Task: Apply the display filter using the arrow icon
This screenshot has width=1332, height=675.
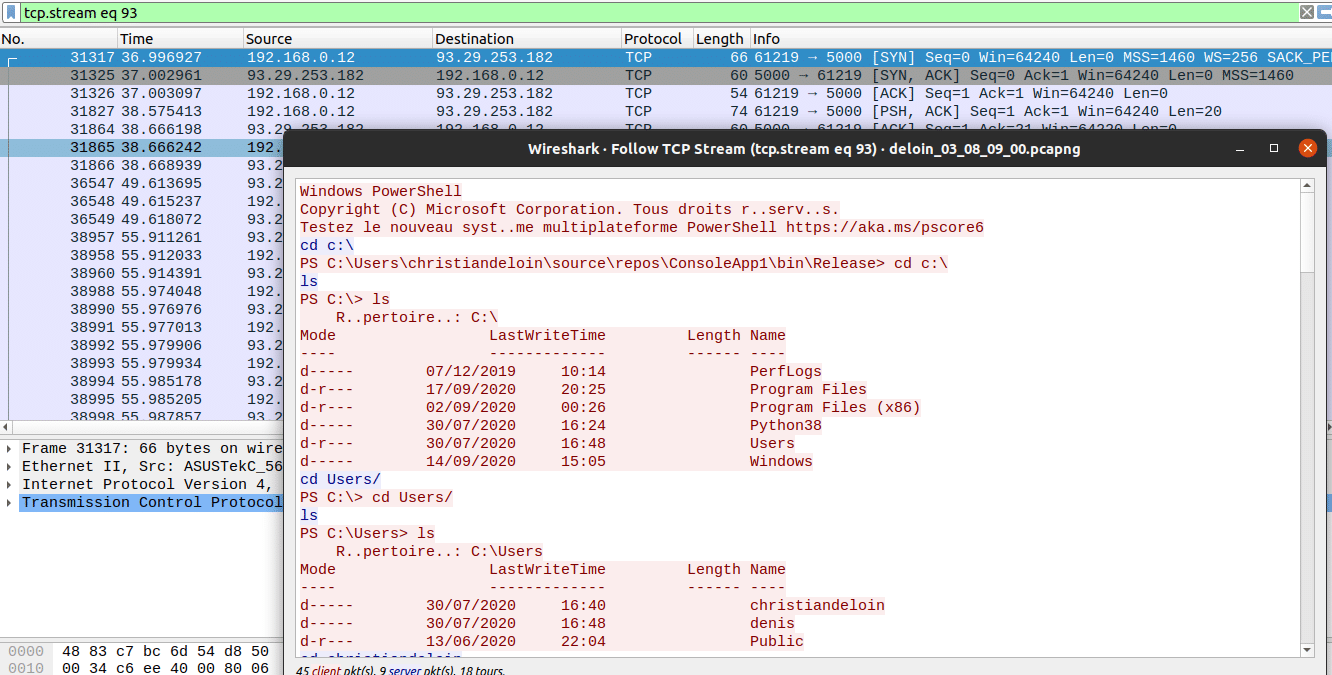Action: pyautogui.click(x=1324, y=12)
